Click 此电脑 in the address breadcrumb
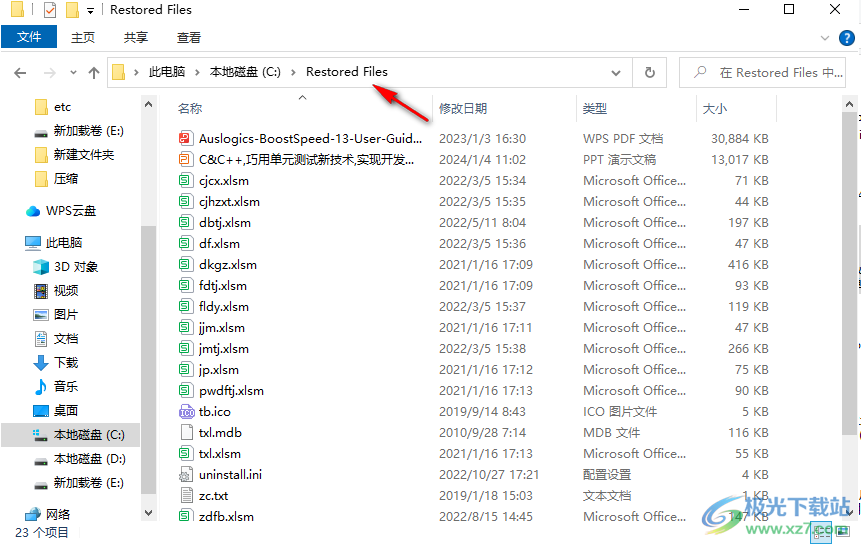861x545 pixels. click(167, 72)
